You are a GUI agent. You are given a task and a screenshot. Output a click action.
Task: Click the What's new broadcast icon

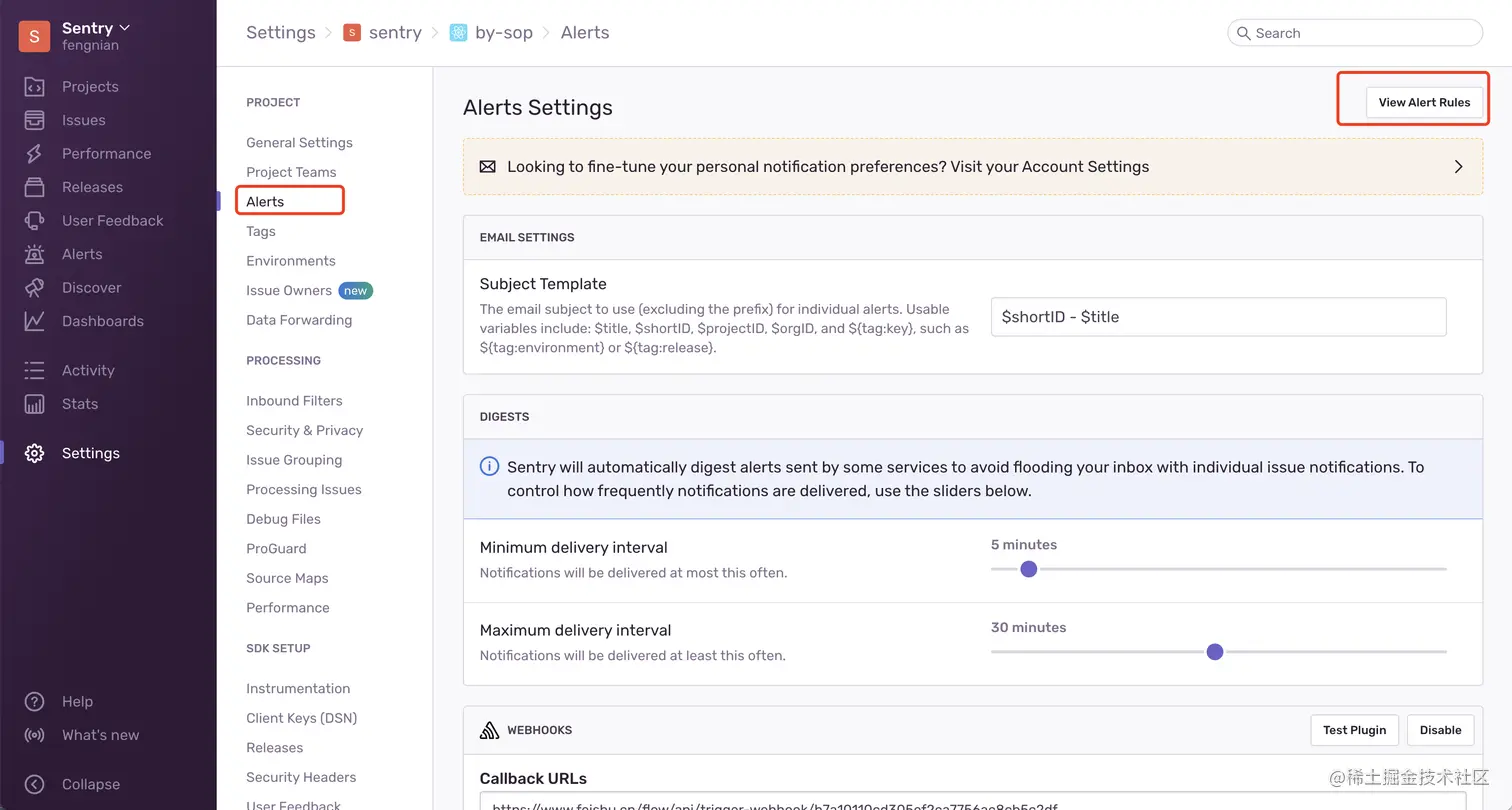tap(34, 735)
